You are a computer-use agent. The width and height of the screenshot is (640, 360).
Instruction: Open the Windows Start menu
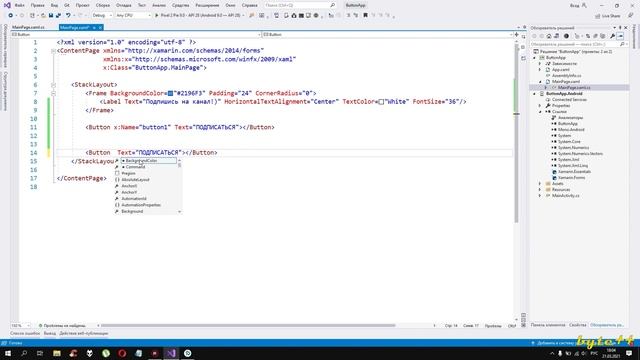[x=8, y=353]
